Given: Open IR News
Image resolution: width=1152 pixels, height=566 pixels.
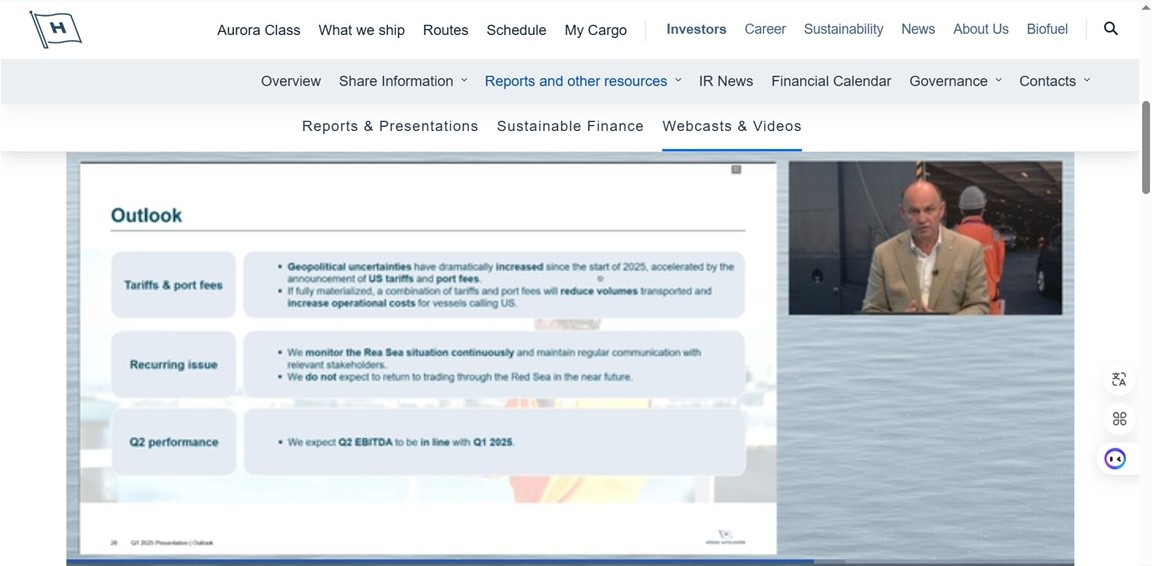Looking at the screenshot, I should 726,81.
